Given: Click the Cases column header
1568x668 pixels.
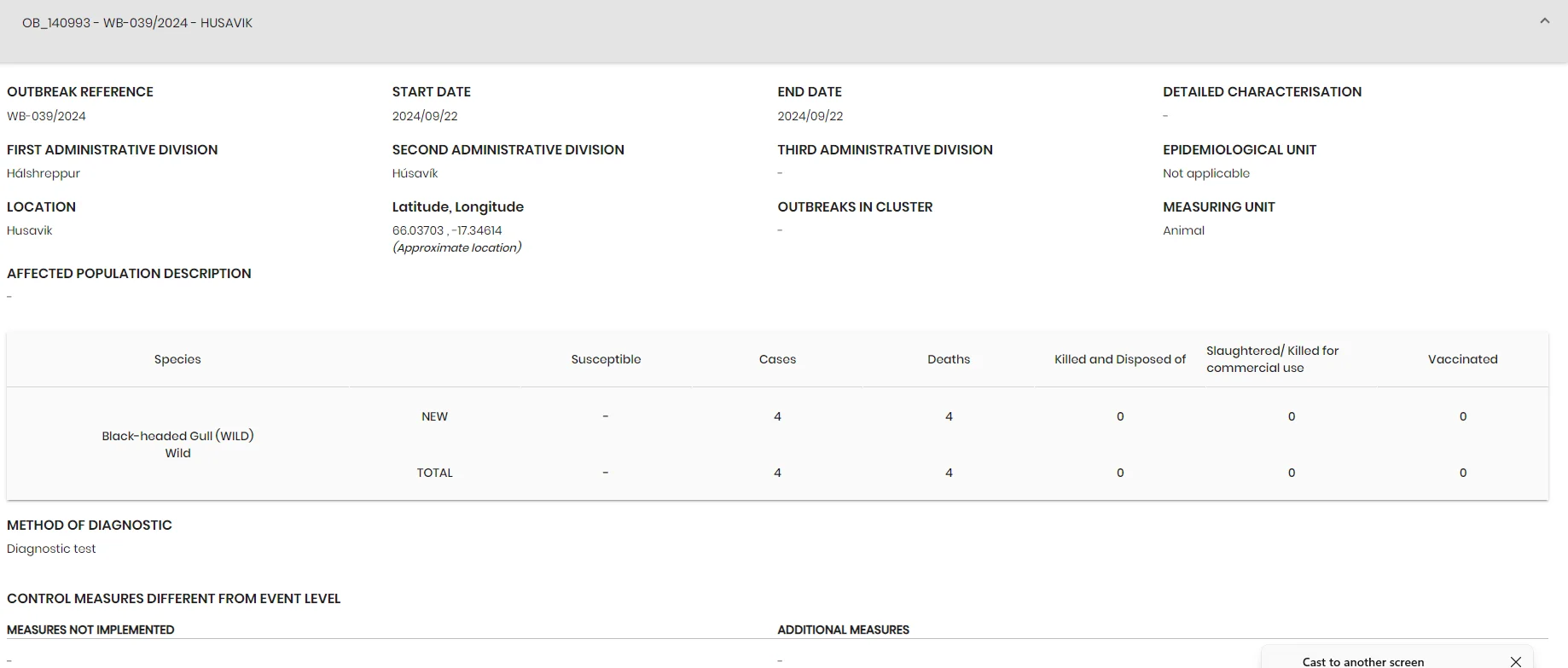Looking at the screenshot, I should pos(777,359).
